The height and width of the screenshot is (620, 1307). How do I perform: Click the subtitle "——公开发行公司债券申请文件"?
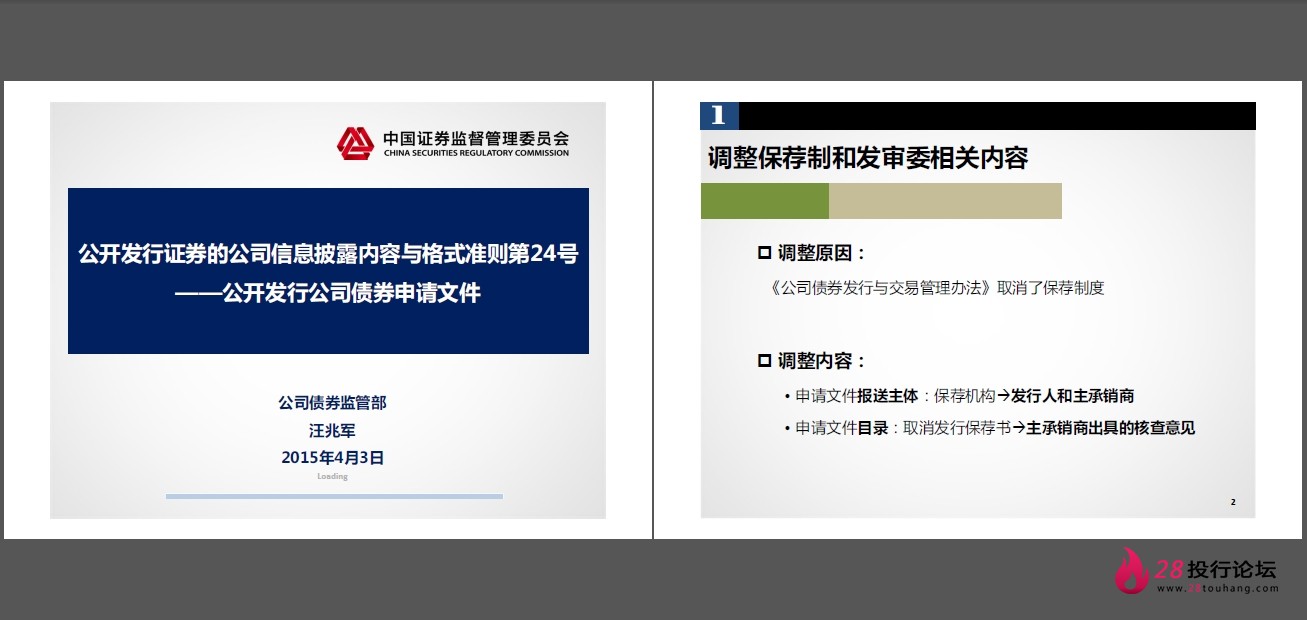click(x=328, y=293)
